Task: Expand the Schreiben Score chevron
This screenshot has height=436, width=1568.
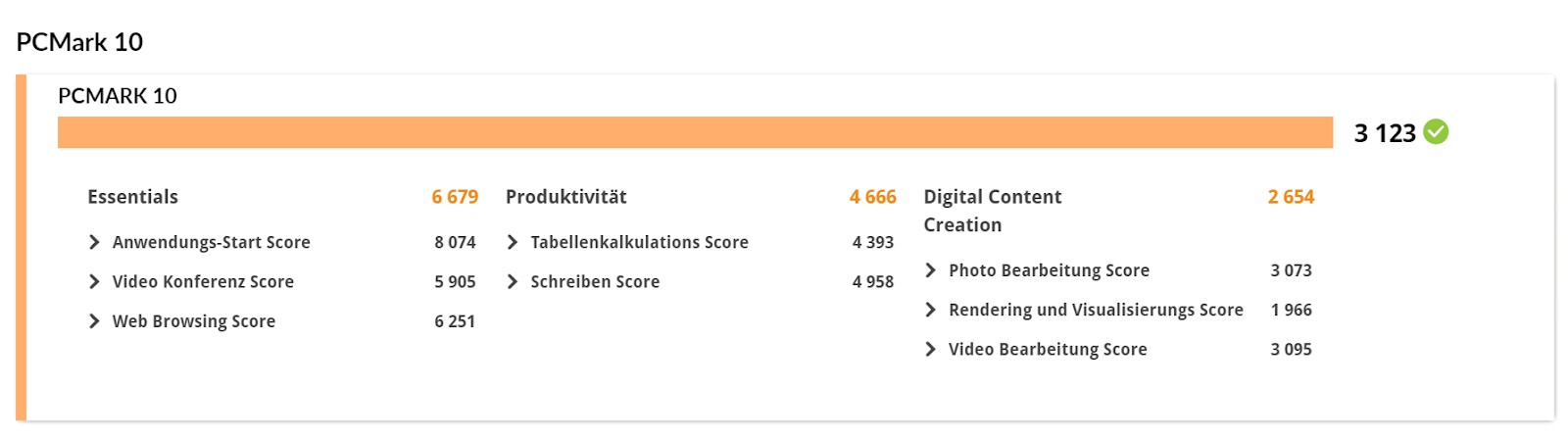Action: tap(513, 281)
